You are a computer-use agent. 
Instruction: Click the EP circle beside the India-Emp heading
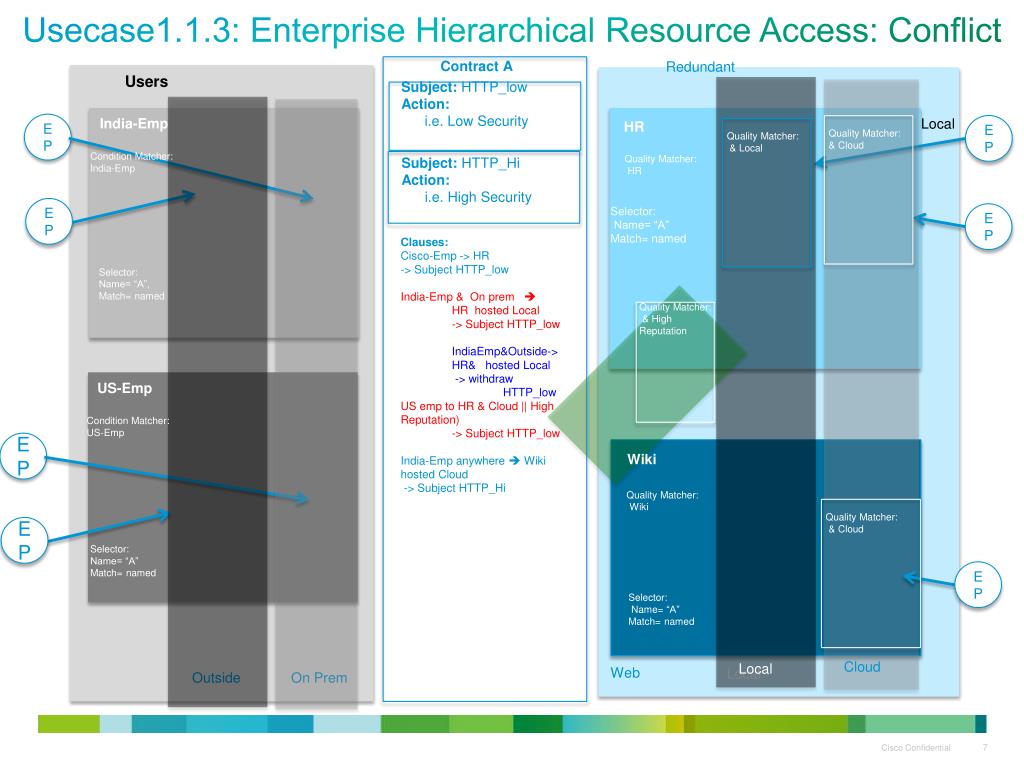coord(47,137)
